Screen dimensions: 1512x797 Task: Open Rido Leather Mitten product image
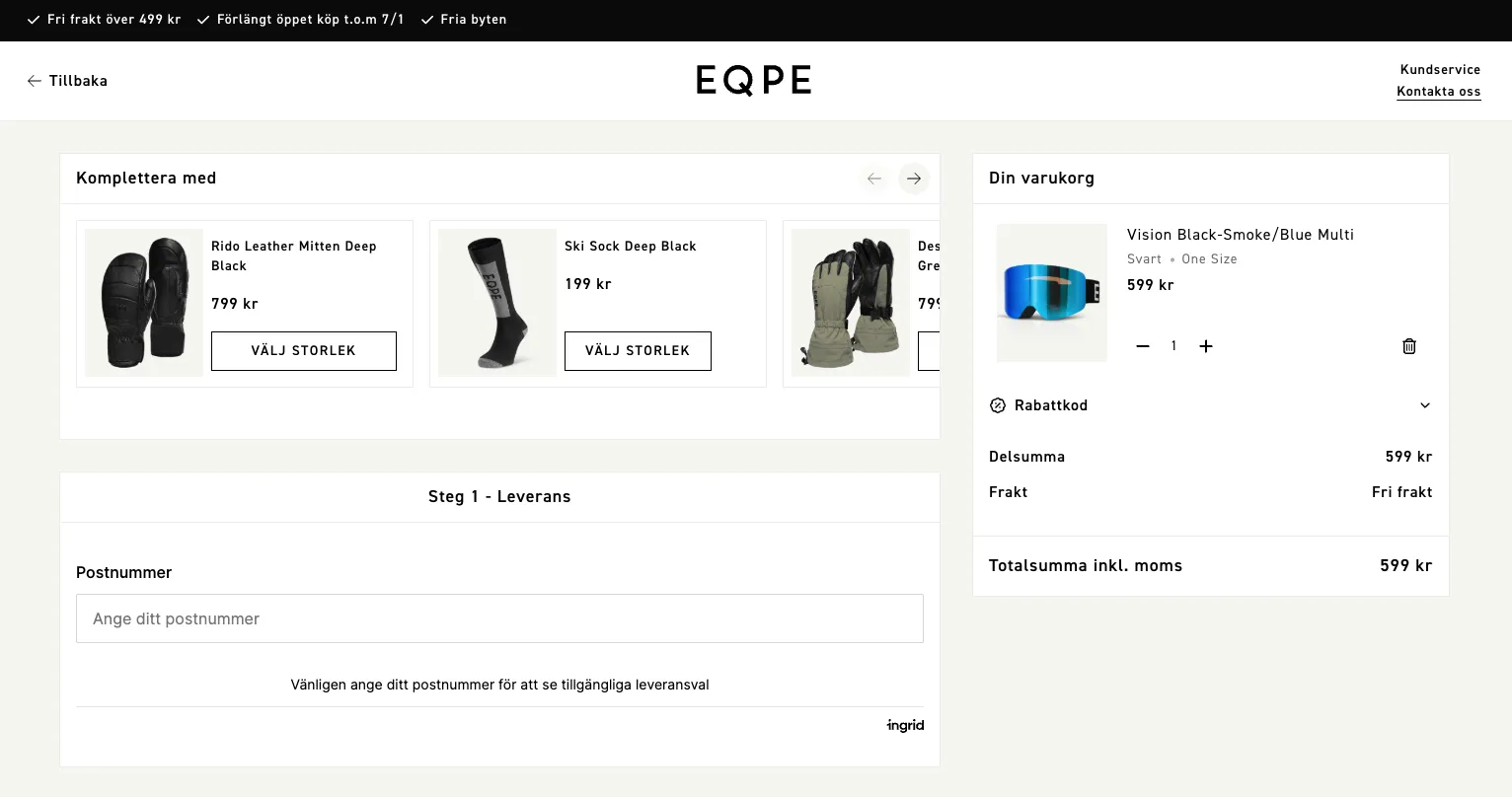[144, 303]
